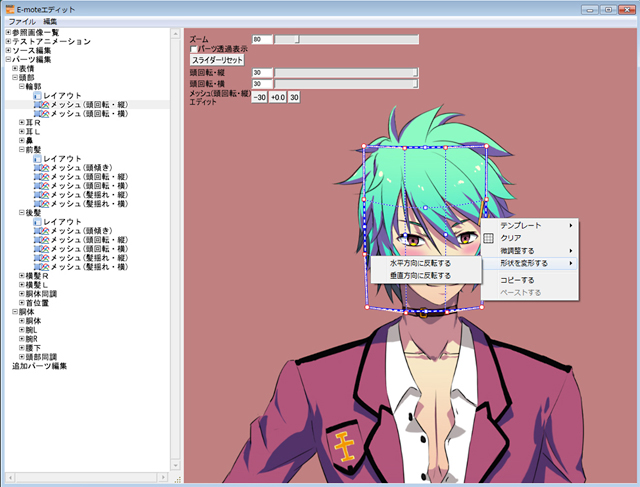Click mesh icon of 前髪 メッシュ(頭傾き)

point(41,168)
